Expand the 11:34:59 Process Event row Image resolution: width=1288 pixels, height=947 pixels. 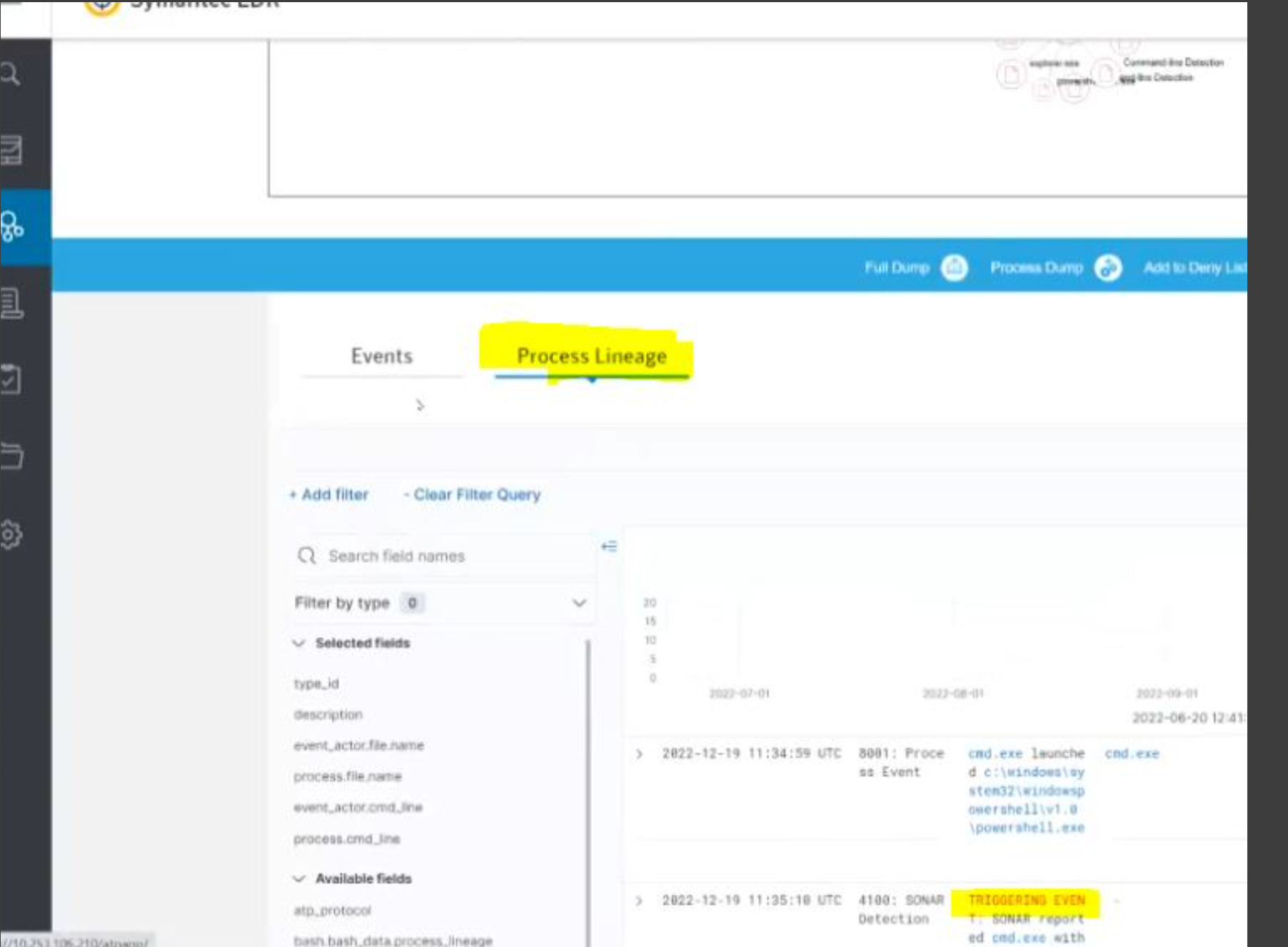click(x=639, y=753)
